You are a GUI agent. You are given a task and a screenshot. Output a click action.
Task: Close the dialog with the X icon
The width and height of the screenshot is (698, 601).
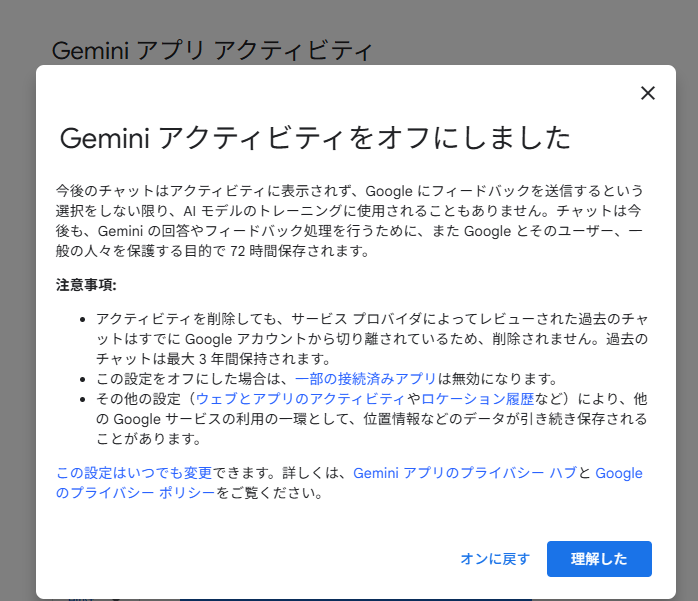648,93
